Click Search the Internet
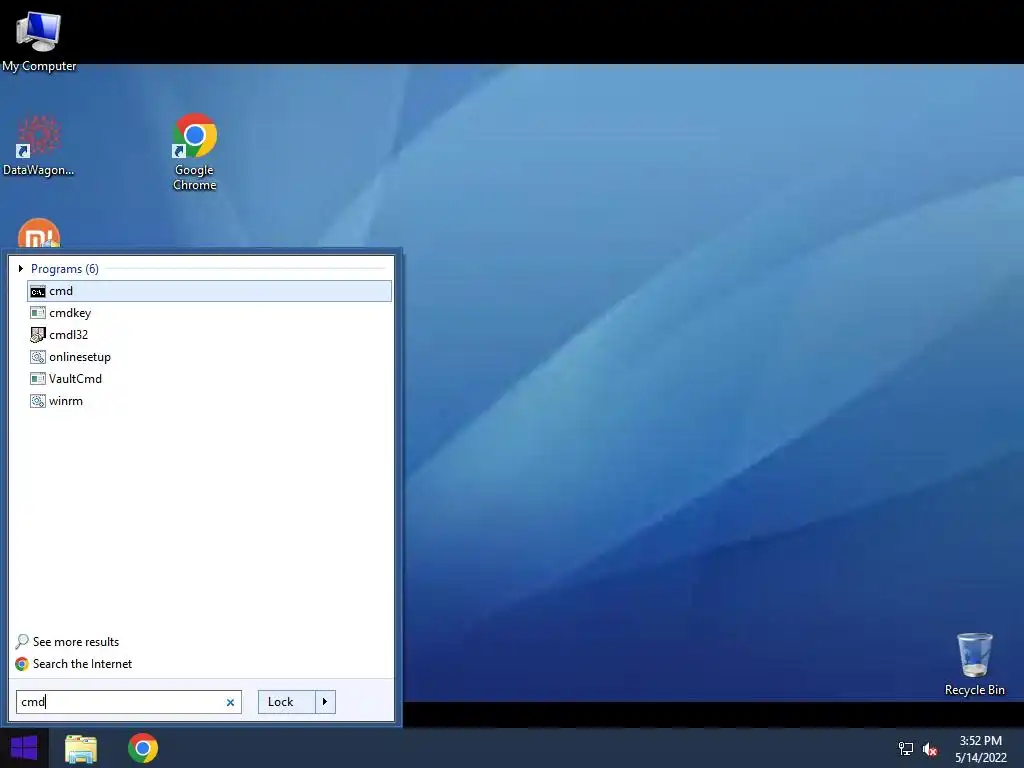This screenshot has height=768, width=1024. coord(82,664)
